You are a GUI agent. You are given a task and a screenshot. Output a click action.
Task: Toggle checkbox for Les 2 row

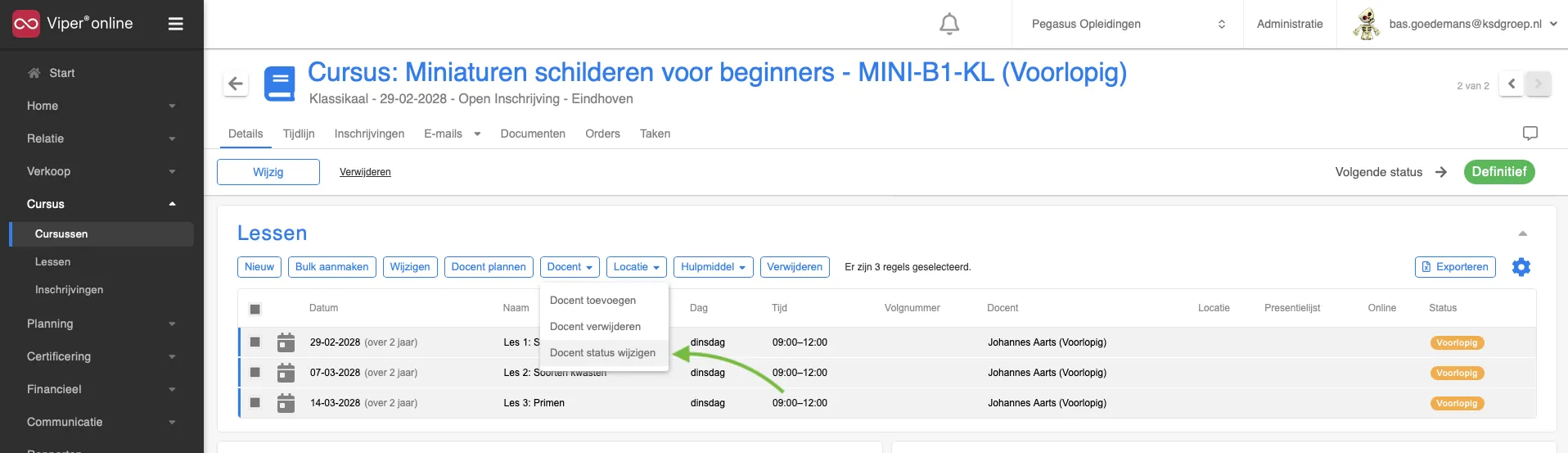(x=255, y=373)
